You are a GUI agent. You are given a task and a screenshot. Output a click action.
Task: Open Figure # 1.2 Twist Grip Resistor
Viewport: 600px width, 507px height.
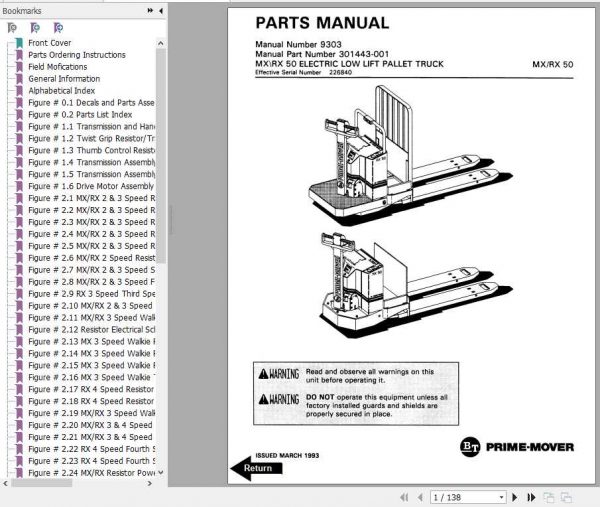click(91, 138)
